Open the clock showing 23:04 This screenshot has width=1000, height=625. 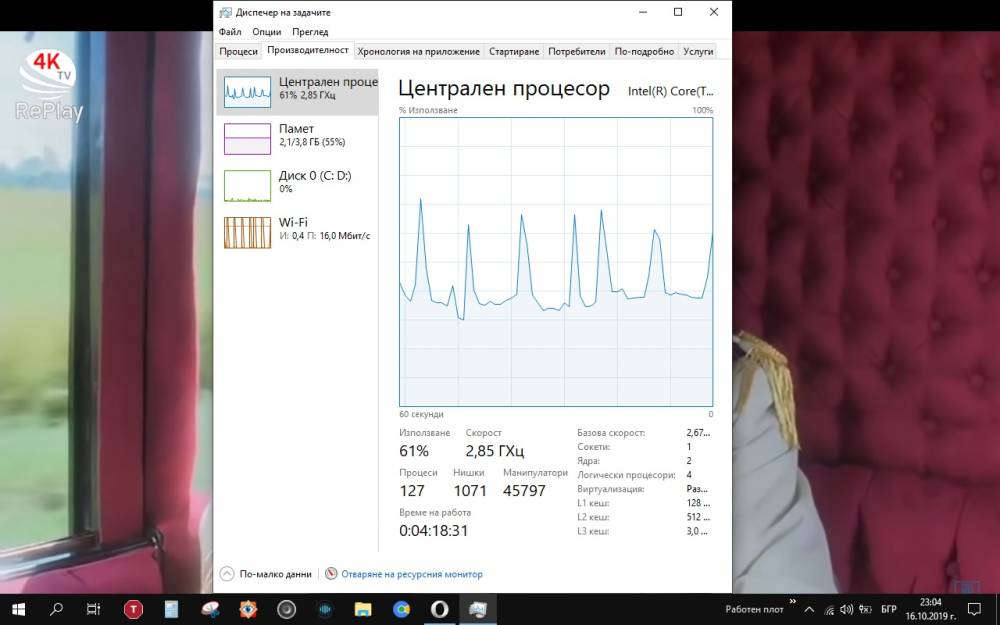(930, 610)
